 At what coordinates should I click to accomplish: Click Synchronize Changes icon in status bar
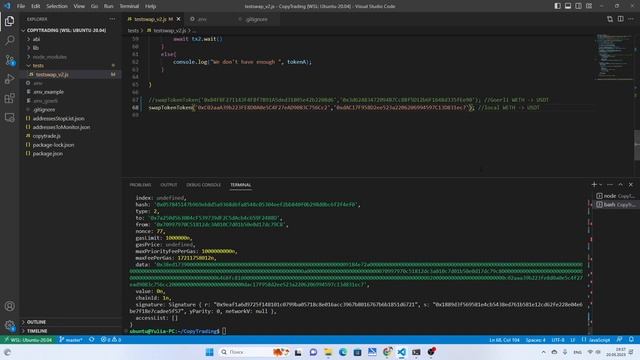tap(92, 340)
